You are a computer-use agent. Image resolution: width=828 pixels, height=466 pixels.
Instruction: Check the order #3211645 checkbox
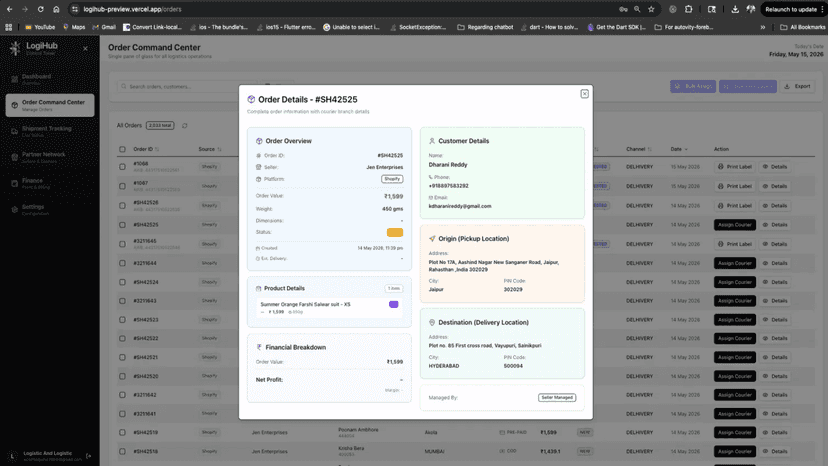point(123,244)
